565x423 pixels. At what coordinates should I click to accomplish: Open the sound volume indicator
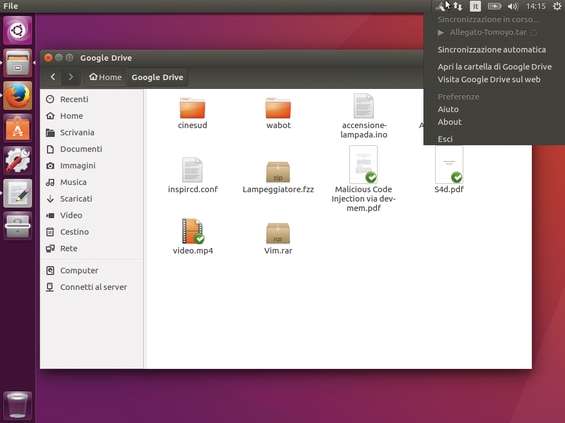[512, 6]
